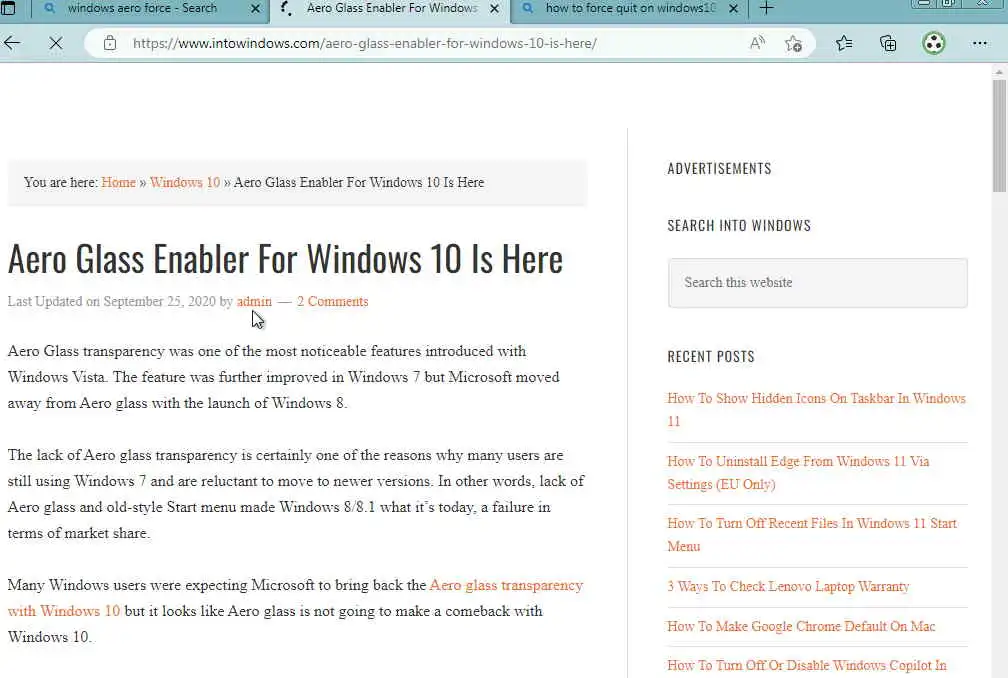Open Settings and more ellipsis menu
Image resolution: width=1008 pixels, height=678 pixels.
click(x=980, y=43)
